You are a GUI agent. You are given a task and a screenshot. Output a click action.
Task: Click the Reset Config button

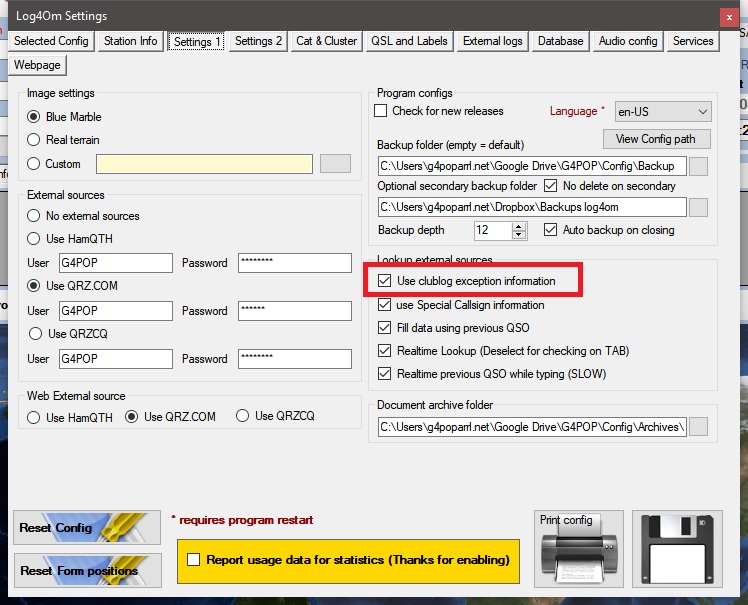87,528
